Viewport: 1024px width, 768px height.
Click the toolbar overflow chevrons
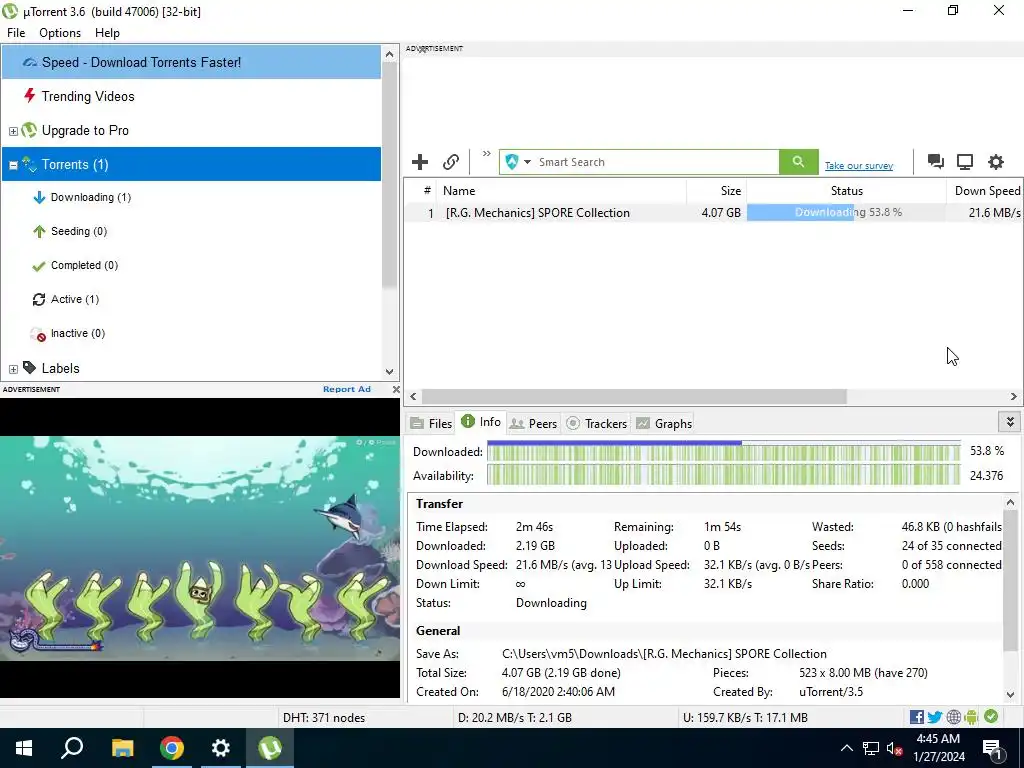tap(487, 154)
